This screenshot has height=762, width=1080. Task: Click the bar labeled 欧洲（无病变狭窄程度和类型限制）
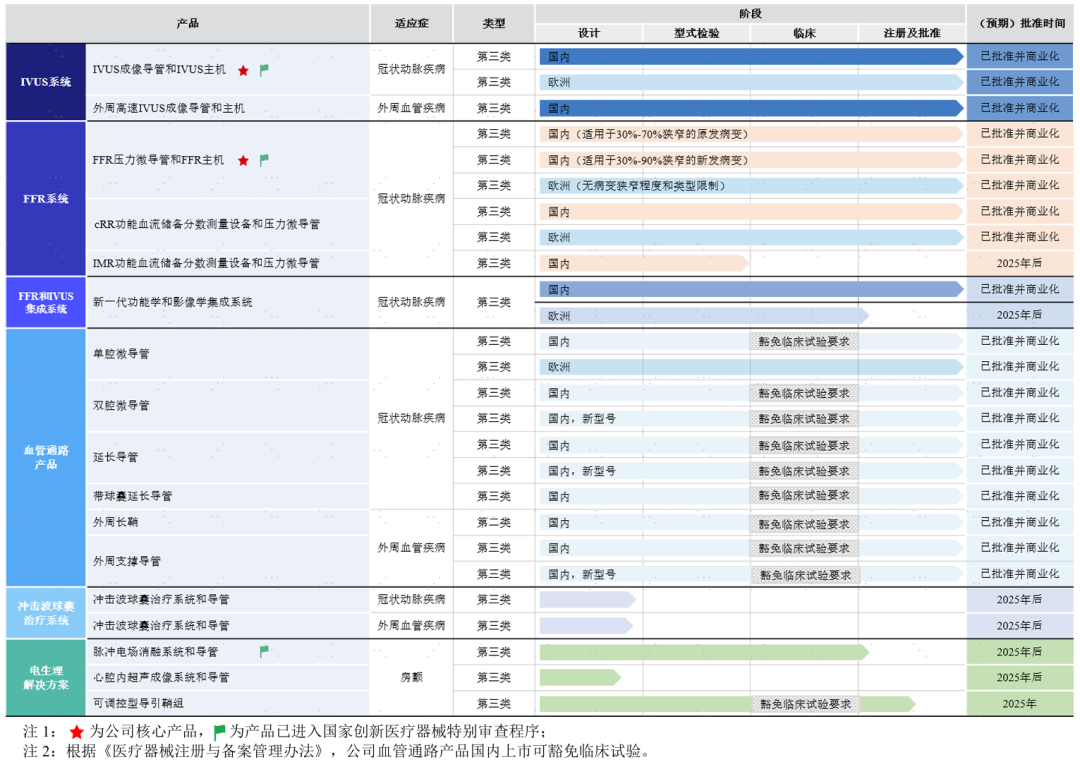pos(751,186)
